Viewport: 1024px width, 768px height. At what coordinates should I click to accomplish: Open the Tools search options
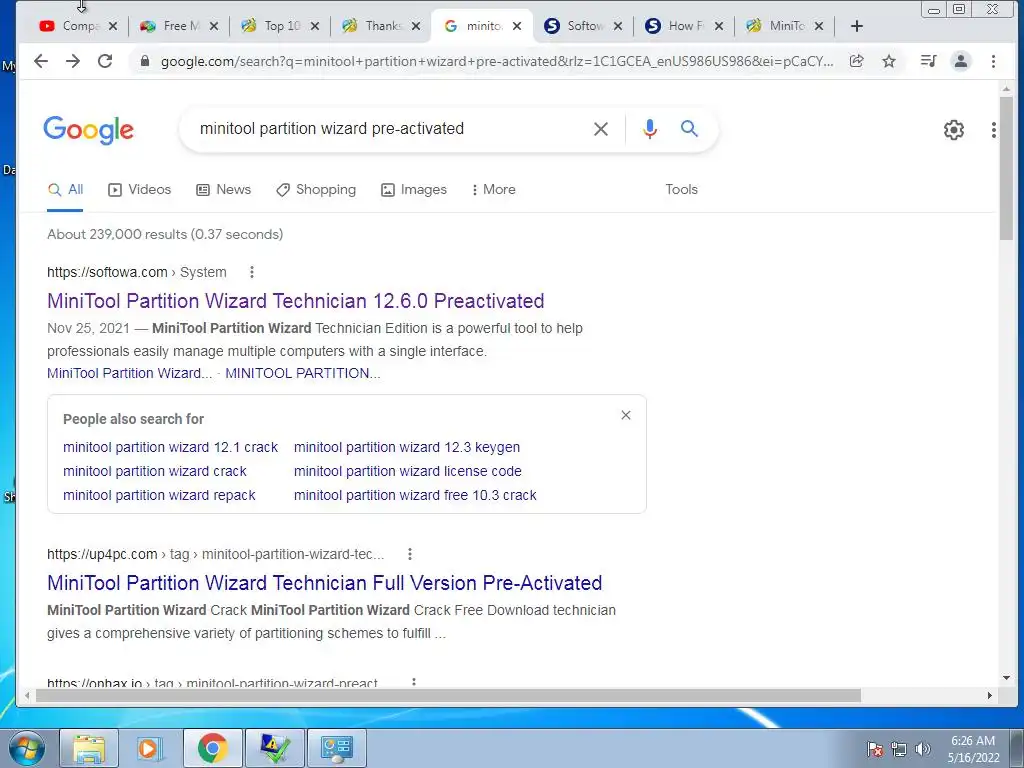(682, 189)
